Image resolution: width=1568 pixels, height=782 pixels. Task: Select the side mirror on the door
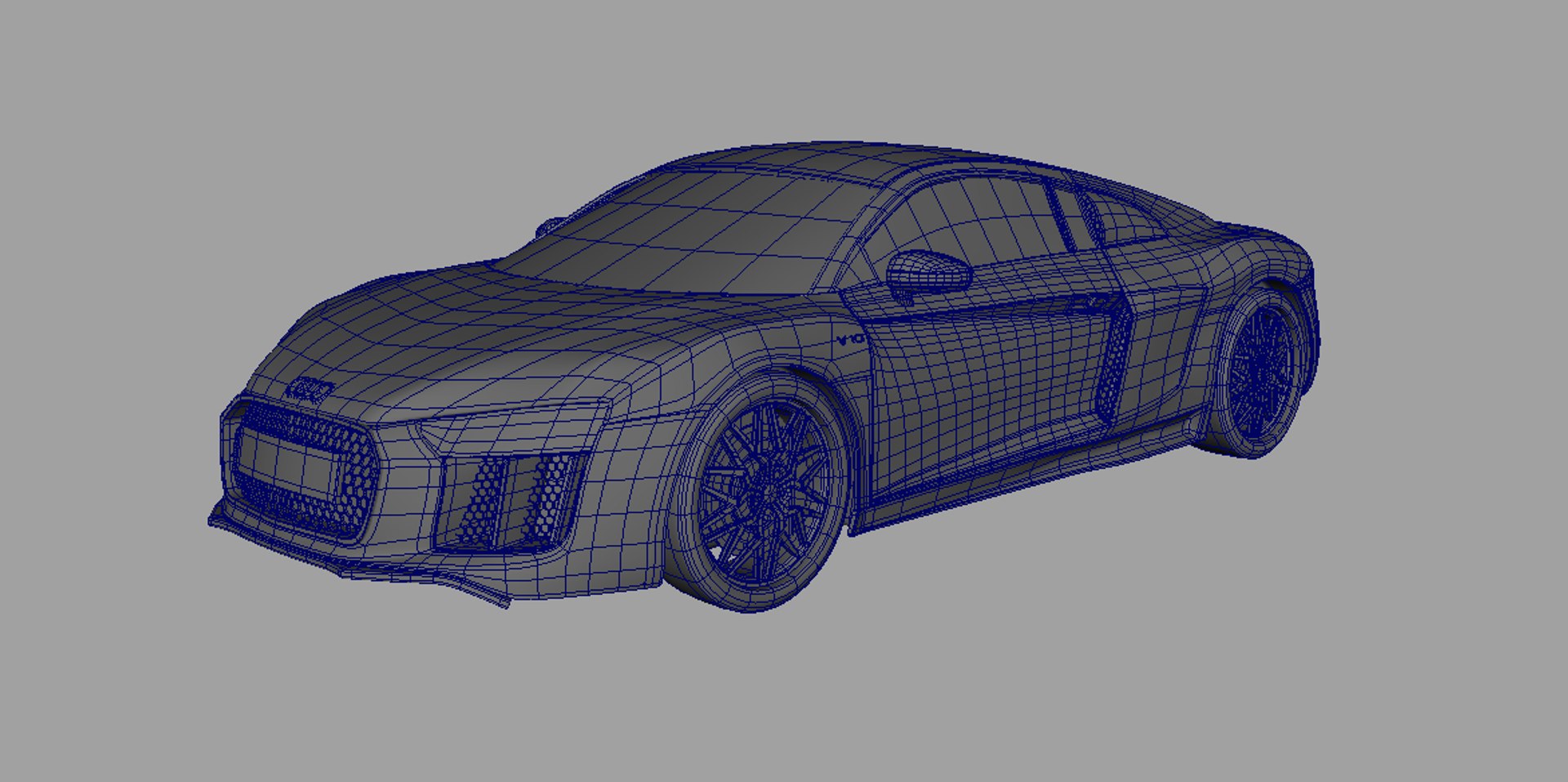(929, 275)
